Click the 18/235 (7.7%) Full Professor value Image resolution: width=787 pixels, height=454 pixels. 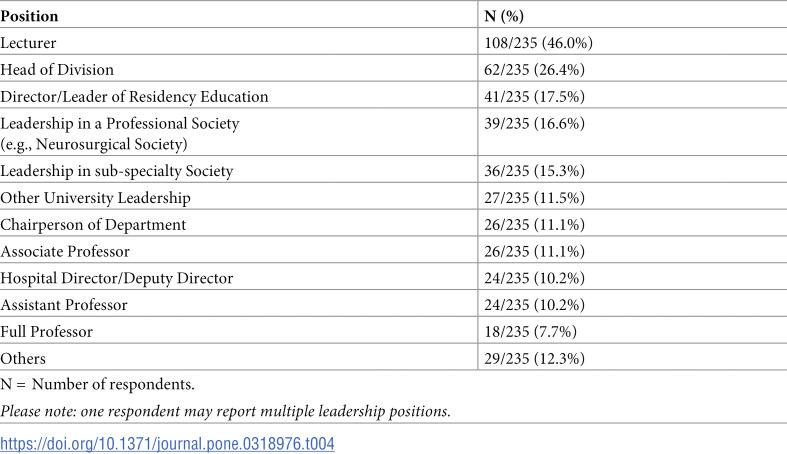530,332
